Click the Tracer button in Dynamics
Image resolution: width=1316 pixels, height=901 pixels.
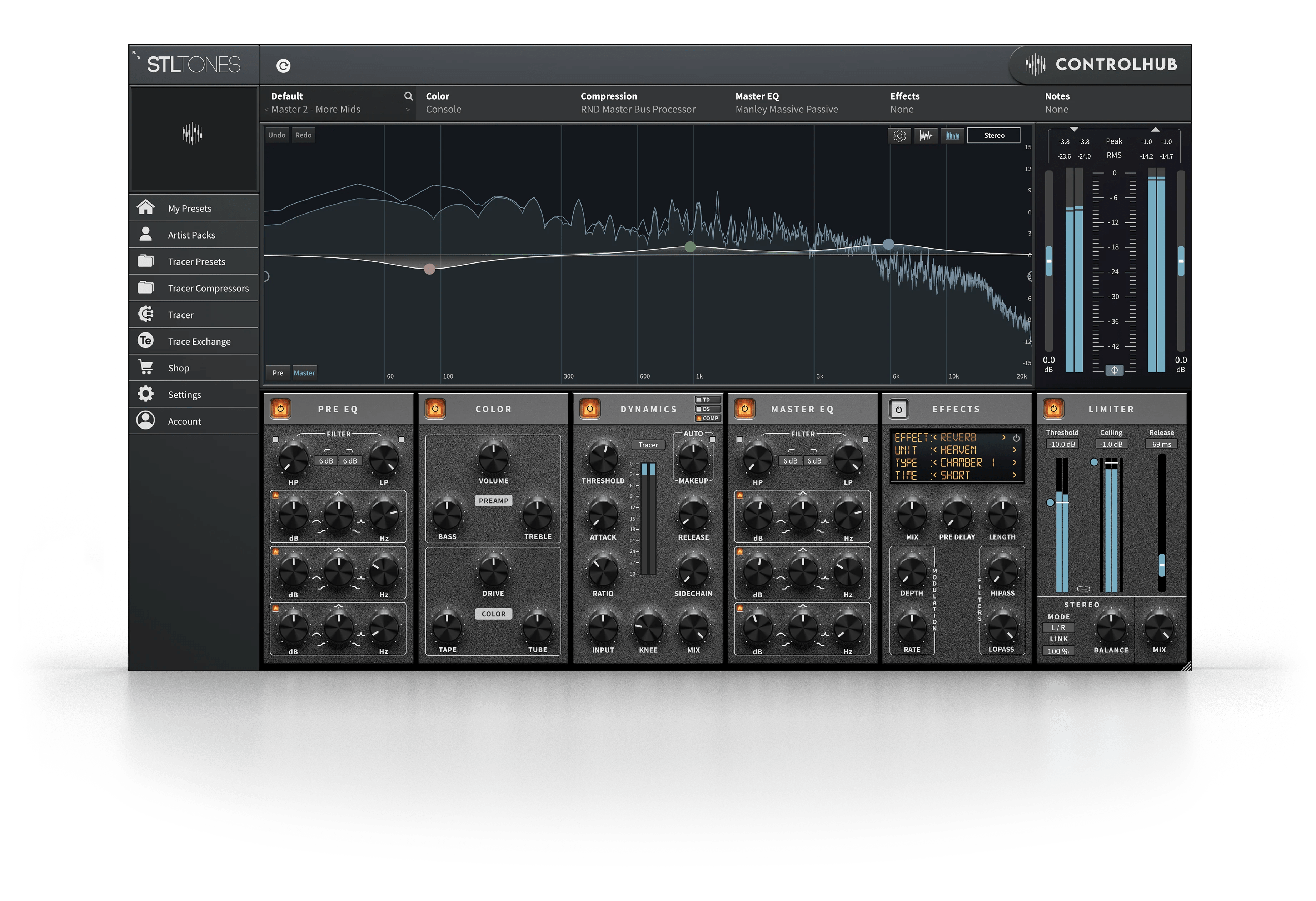point(648,445)
